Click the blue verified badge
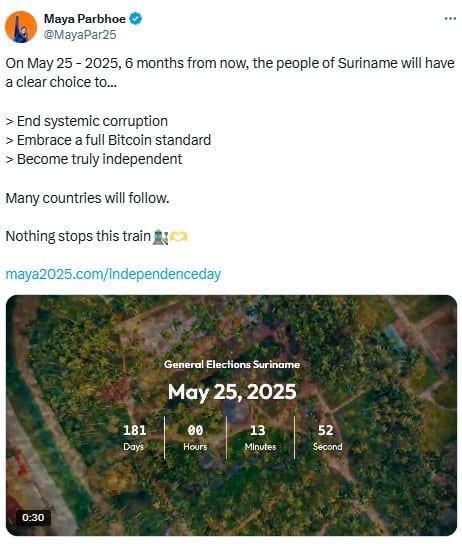Screen dimensions: 462x544 [x=136, y=19]
